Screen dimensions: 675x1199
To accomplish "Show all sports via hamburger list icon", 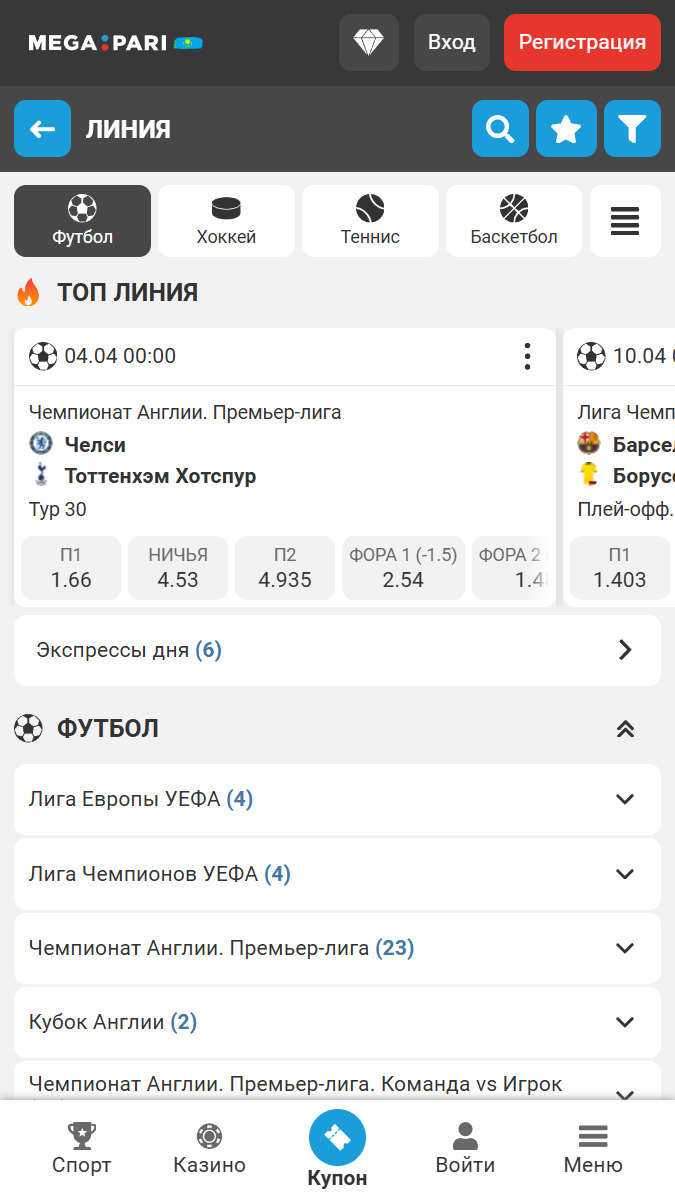I will pos(625,221).
